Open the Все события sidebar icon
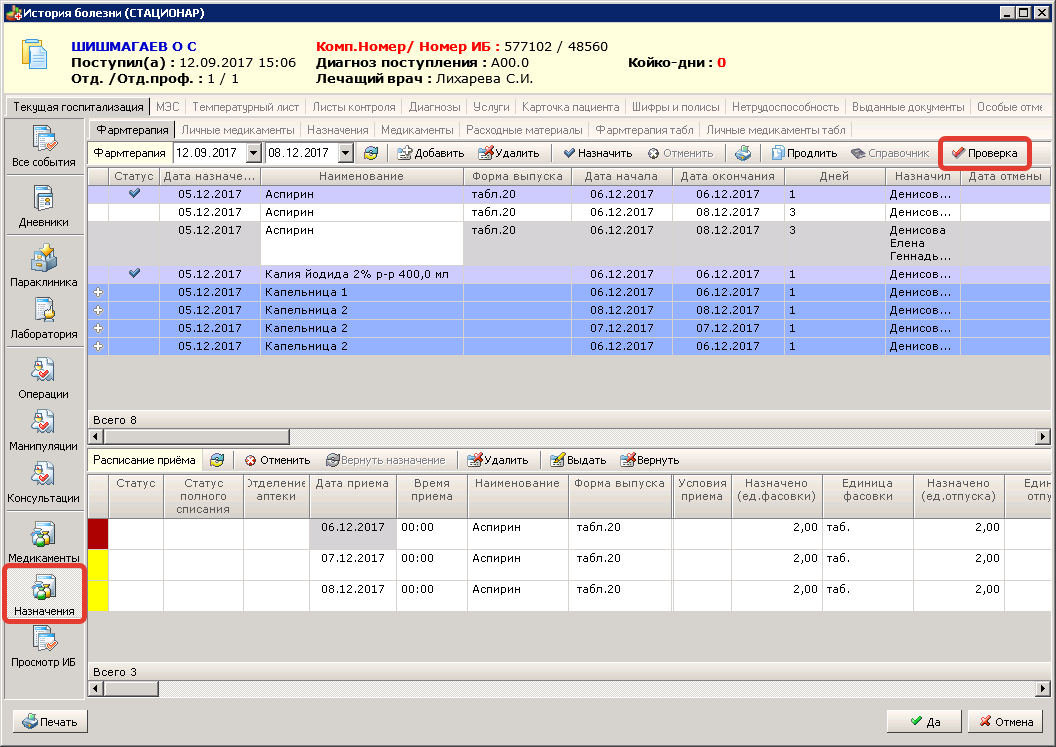 (x=44, y=146)
